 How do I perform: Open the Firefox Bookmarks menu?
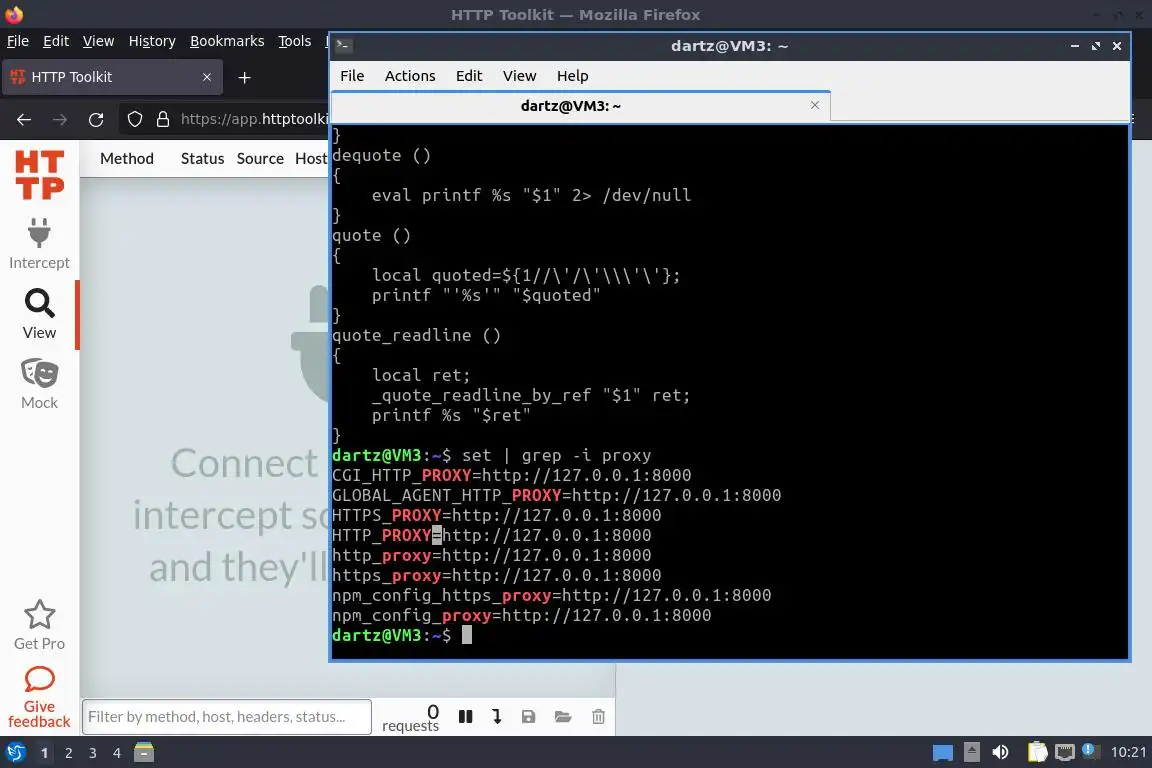coord(227,41)
